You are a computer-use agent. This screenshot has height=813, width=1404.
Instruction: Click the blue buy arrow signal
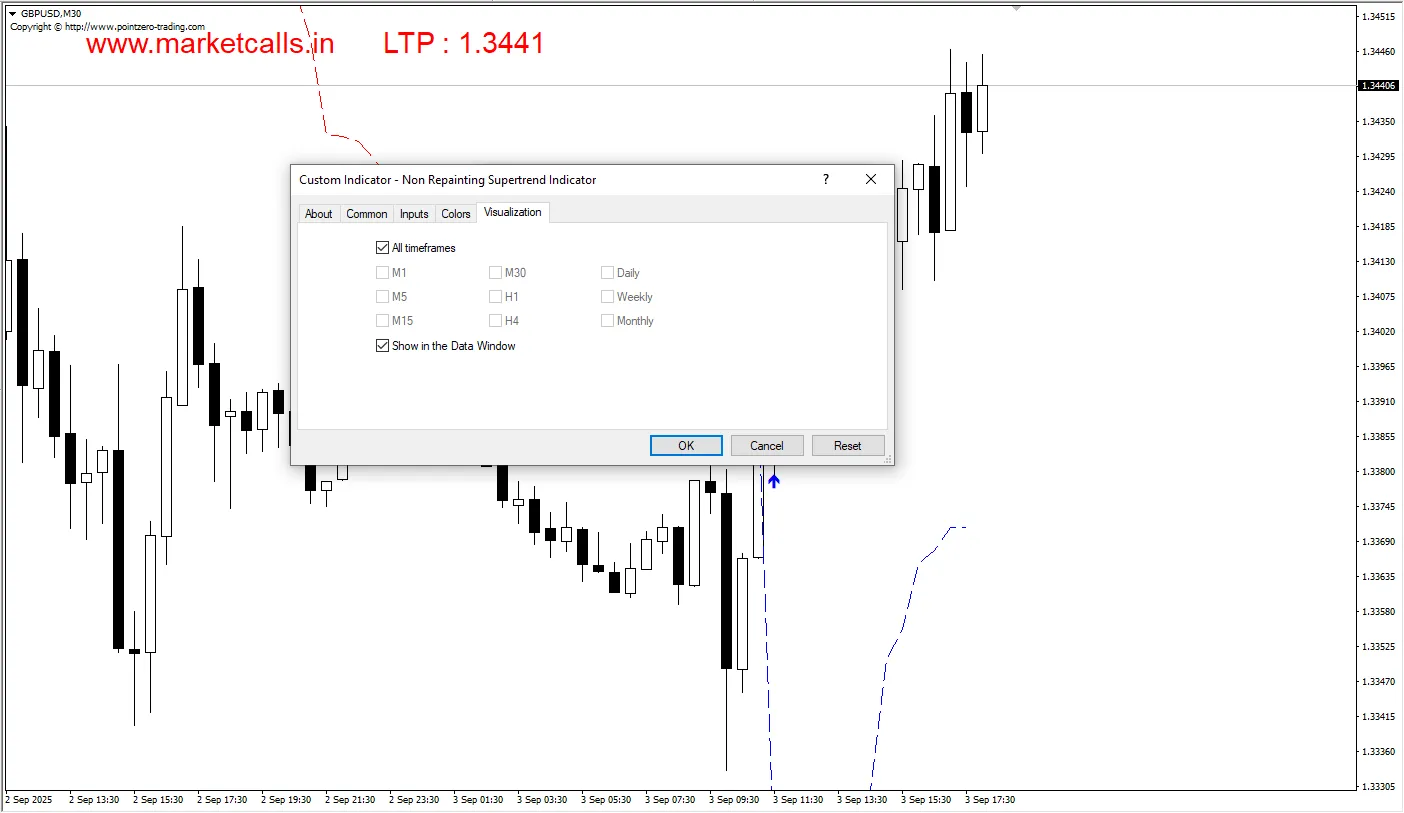click(x=773, y=480)
